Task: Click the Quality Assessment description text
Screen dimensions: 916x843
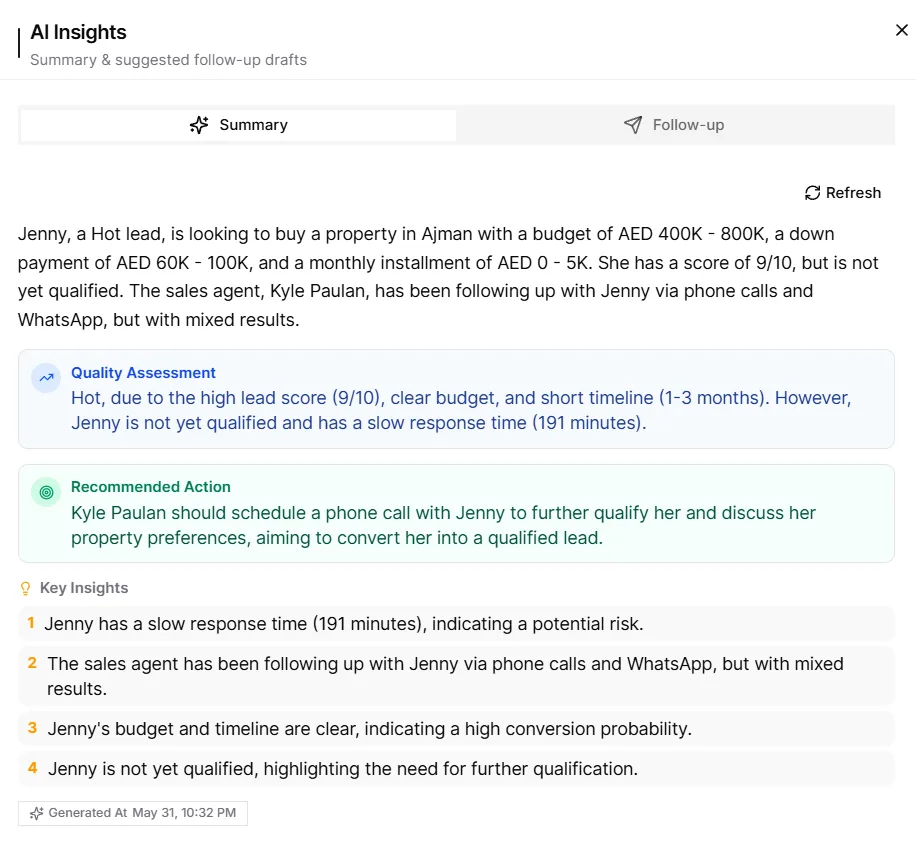Action: coord(461,410)
